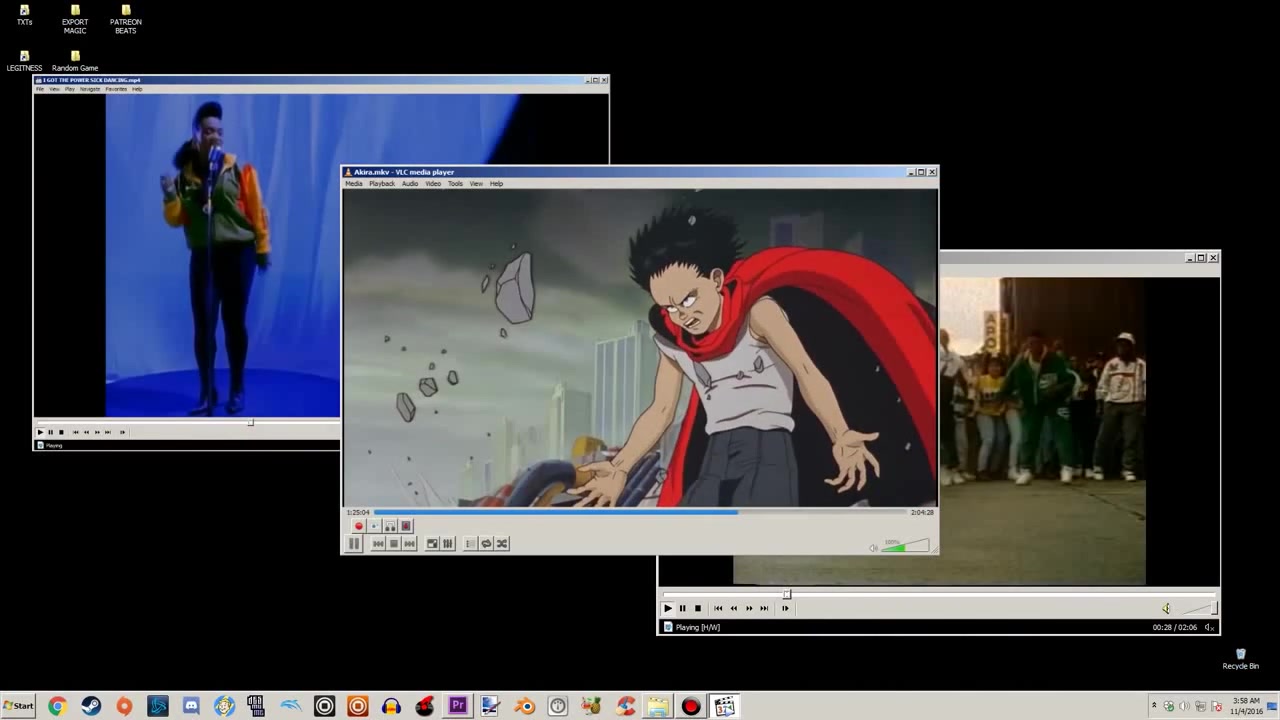This screenshot has height=720, width=1280.
Task: Mute using speaker icon in bottom-right player
Action: 1166,608
